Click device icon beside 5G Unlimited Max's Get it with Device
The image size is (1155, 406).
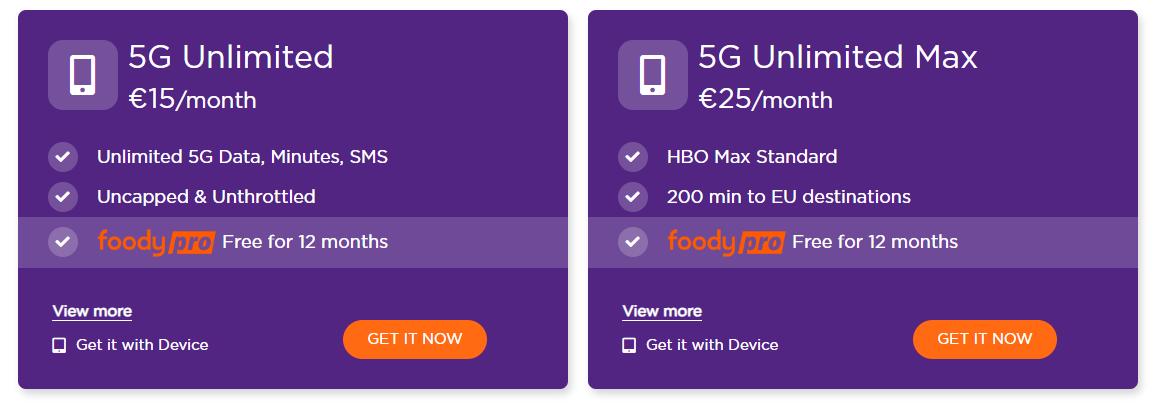pos(629,345)
